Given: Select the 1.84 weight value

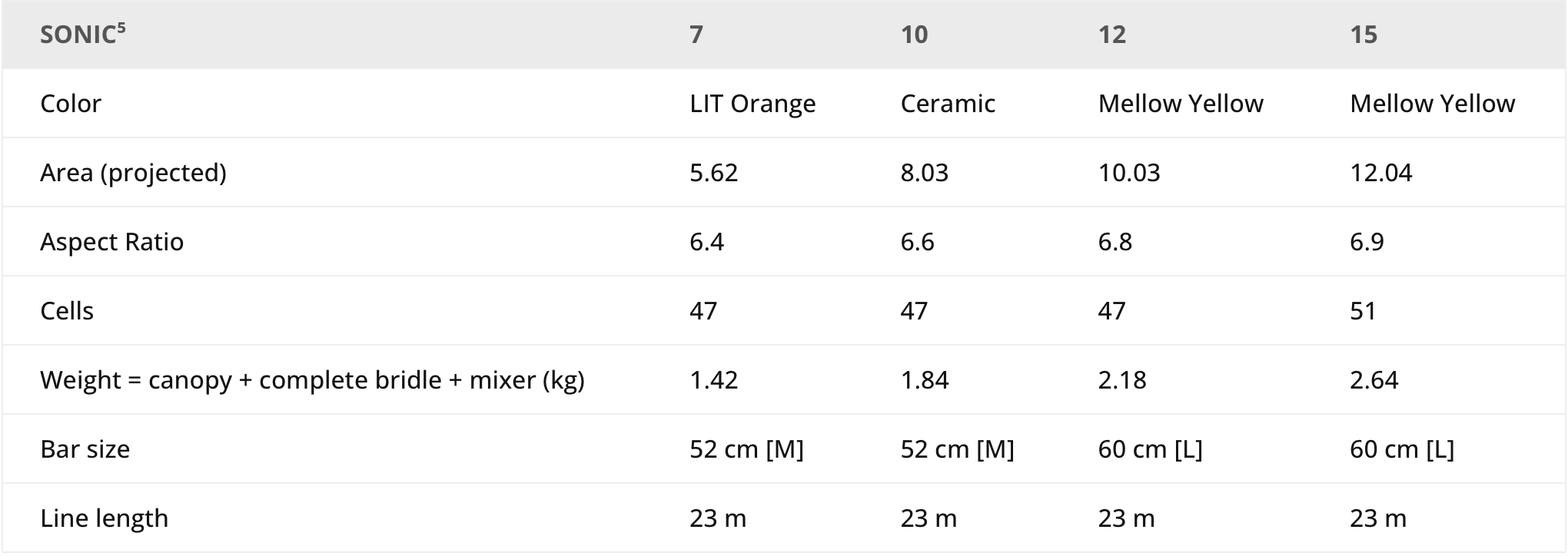Looking at the screenshot, I should coord(924,380).
